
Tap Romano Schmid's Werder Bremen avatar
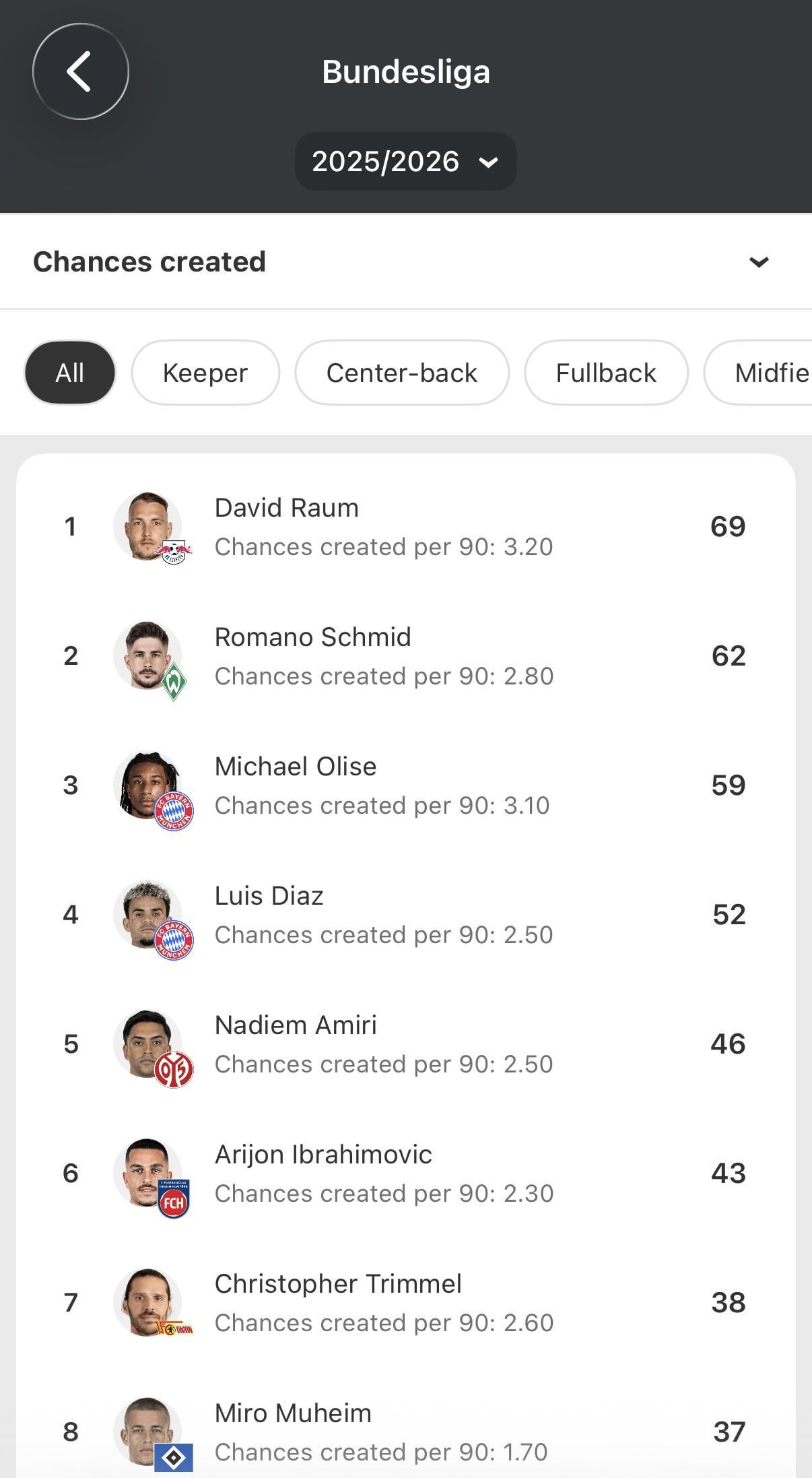[x=149, y=656]
